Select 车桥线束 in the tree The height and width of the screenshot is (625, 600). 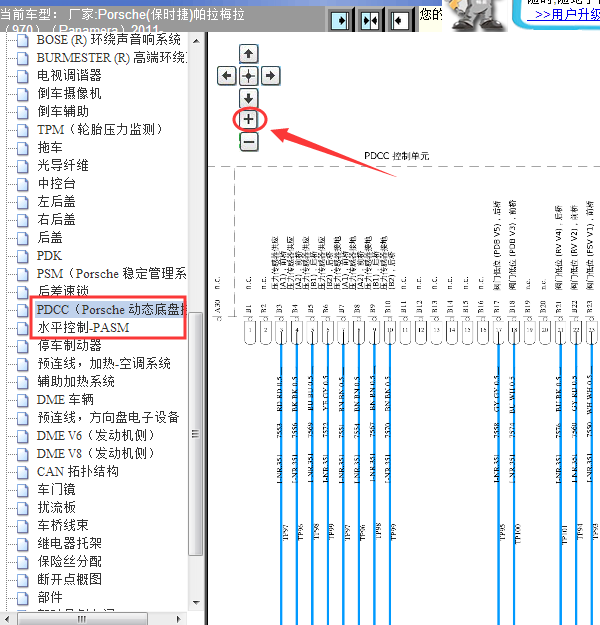(x=63, y=525)
